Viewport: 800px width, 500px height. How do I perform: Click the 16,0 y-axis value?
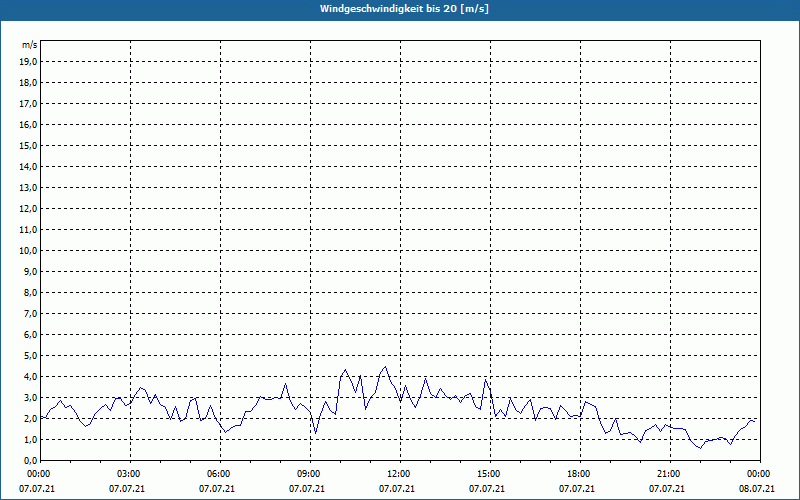pyautogui.click(x=28, y=124)
